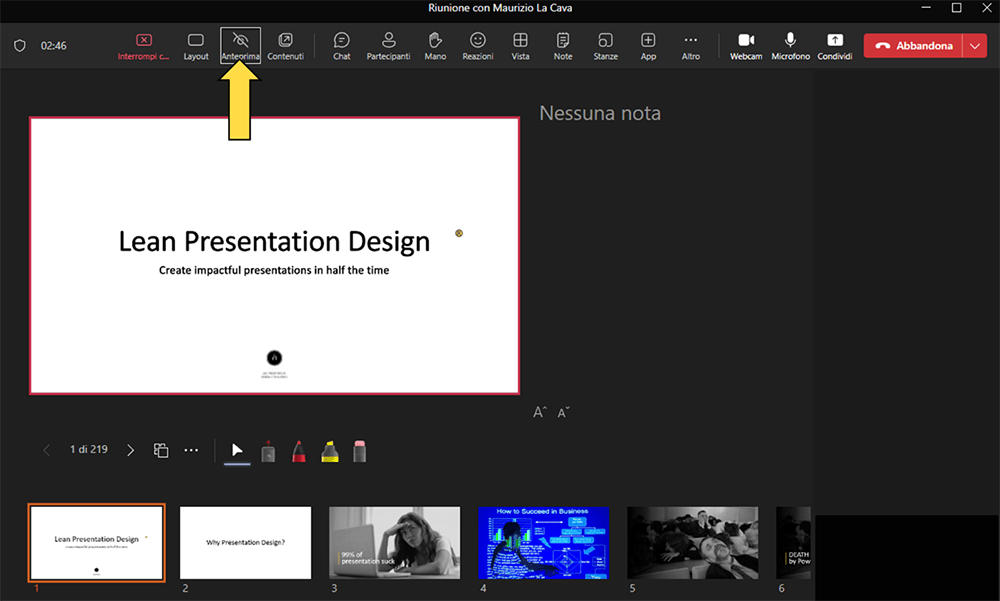The width and height of the screenshot is (1000, 601).
Task: Minimize the meeting window
Action: pos(926,8)
